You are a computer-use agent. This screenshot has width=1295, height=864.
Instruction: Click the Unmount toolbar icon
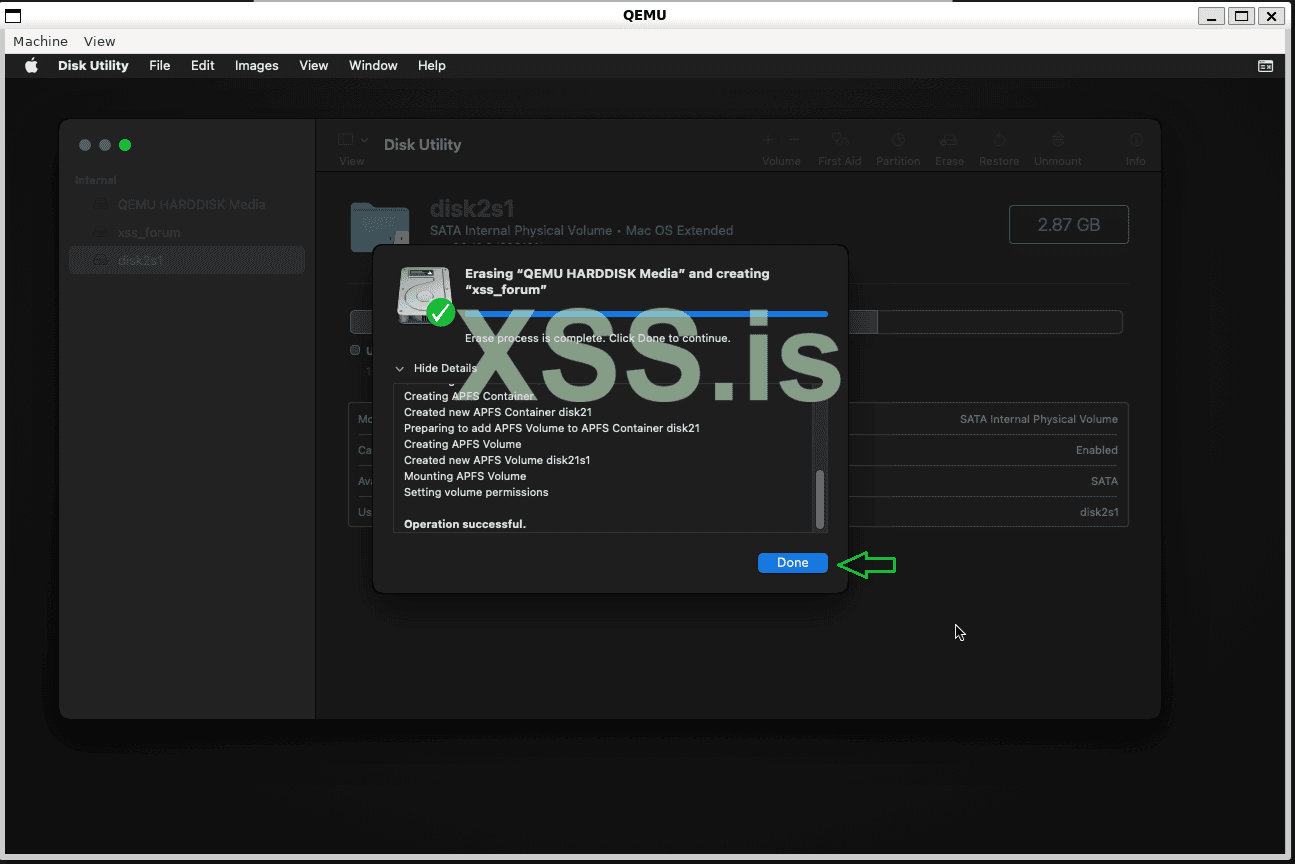pos(1058,141)
